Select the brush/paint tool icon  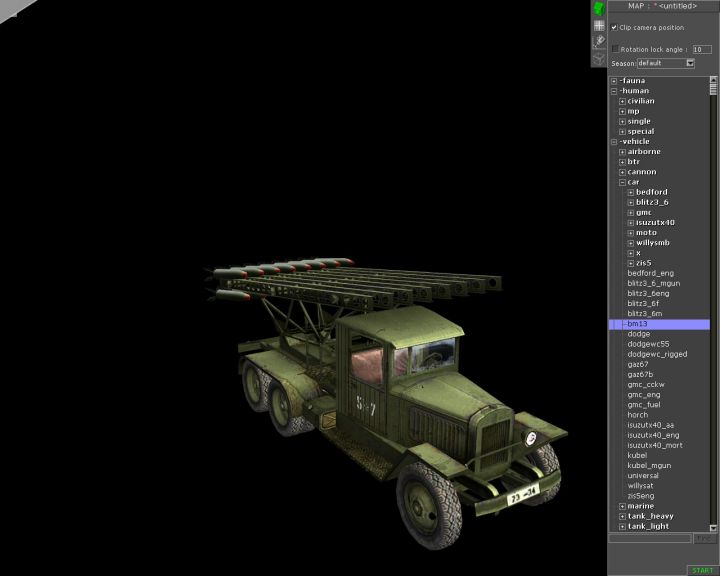[599, 41]
